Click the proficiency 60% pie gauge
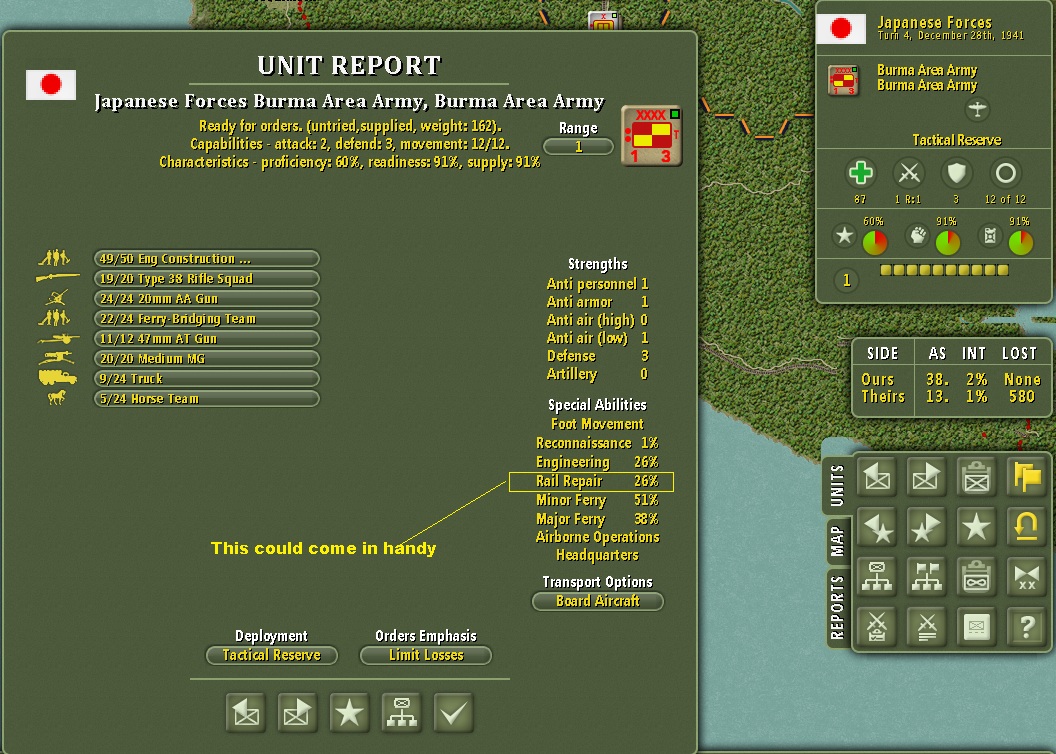Viewport: 1056px width, 754px height. tap(875, 243)
